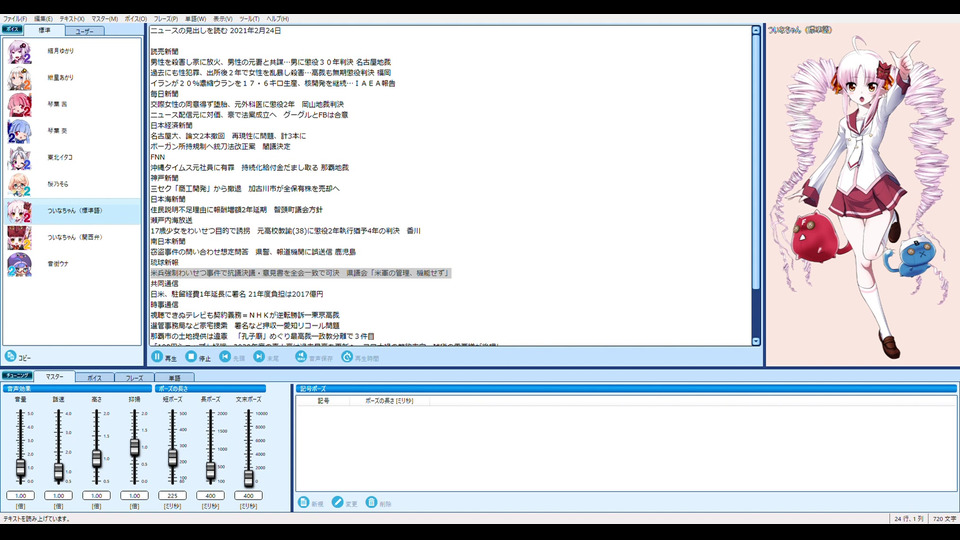
Task: Stop reading with the 停止 icon
Action: (191, 356)
